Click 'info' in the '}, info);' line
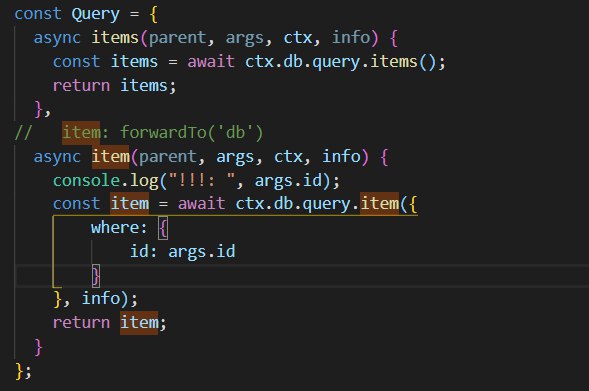Image resolution: width=589 pixels, height=391 pixels. click(x=101, y=299)
